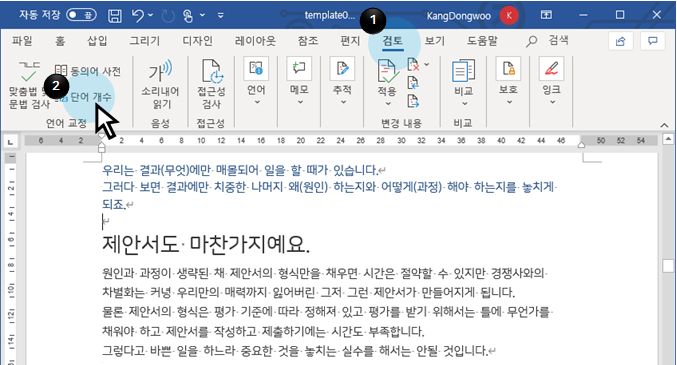Switch to the 레이아웃 tab
This screenshot has width=677, height=365.
click(255, 41)
